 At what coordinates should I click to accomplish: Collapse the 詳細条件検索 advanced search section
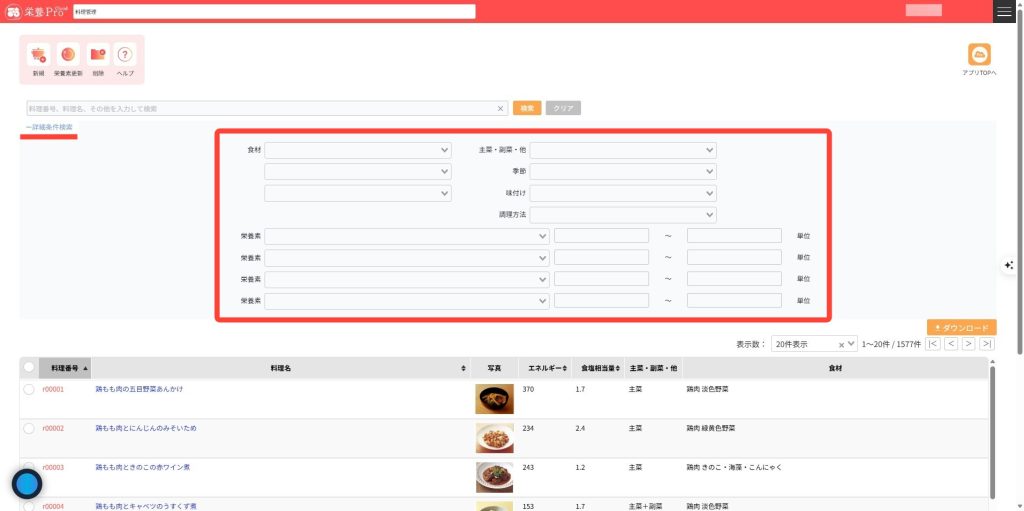(49, 127)
